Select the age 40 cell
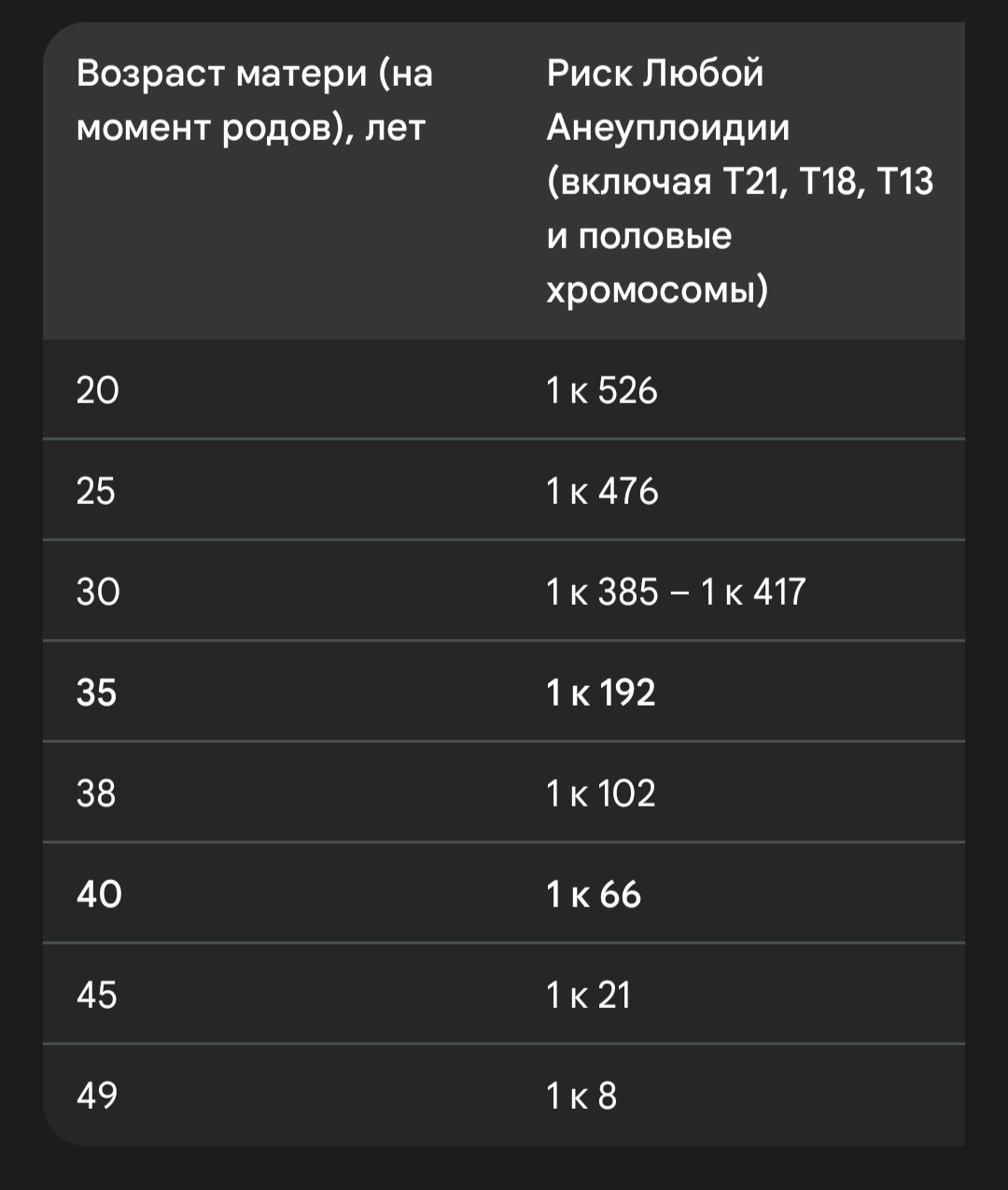The width and height of the screenshot is (1008, 1190). pos(99,894)
